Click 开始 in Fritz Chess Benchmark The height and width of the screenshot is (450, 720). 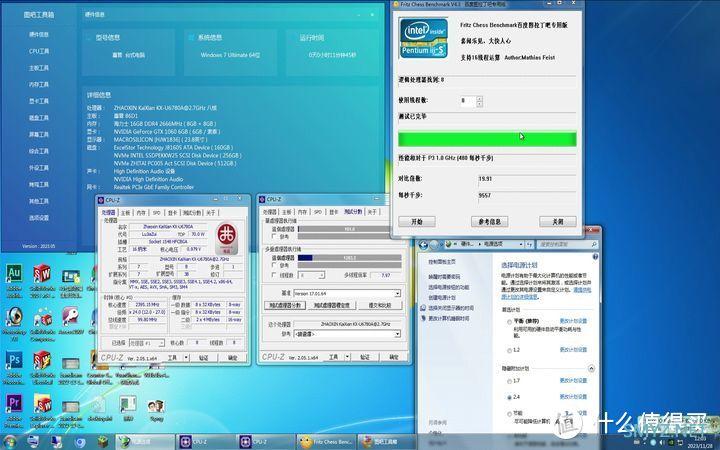tap(416, 222)
